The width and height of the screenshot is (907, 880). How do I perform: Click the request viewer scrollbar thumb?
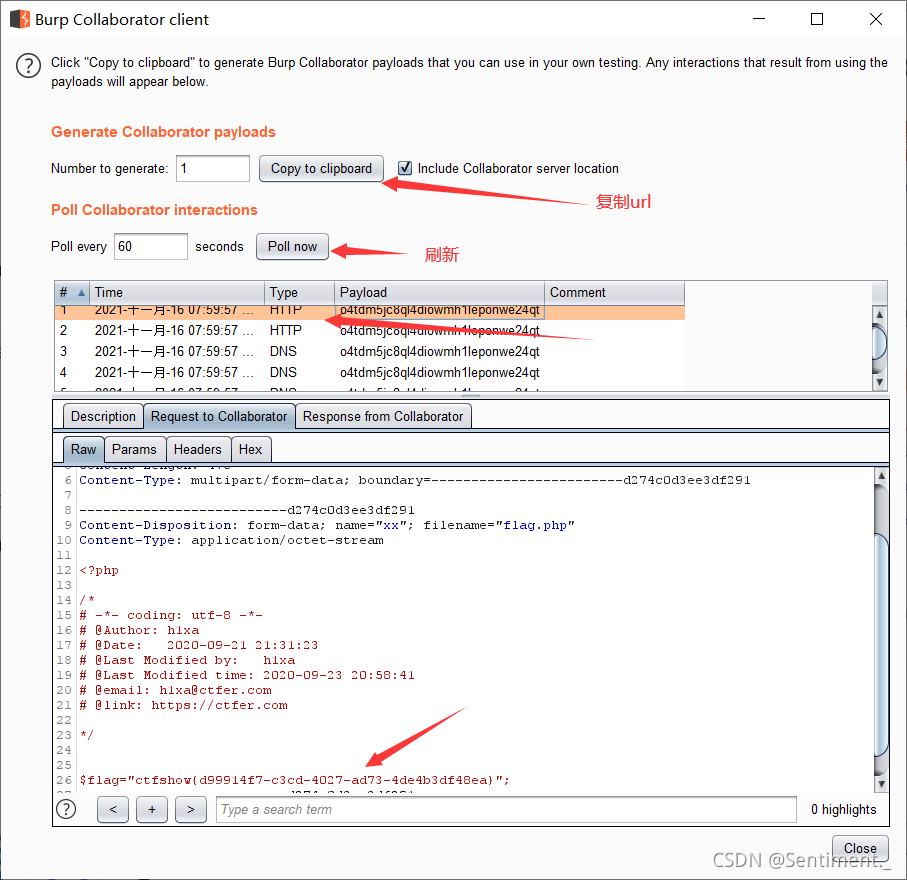[881, 645]
